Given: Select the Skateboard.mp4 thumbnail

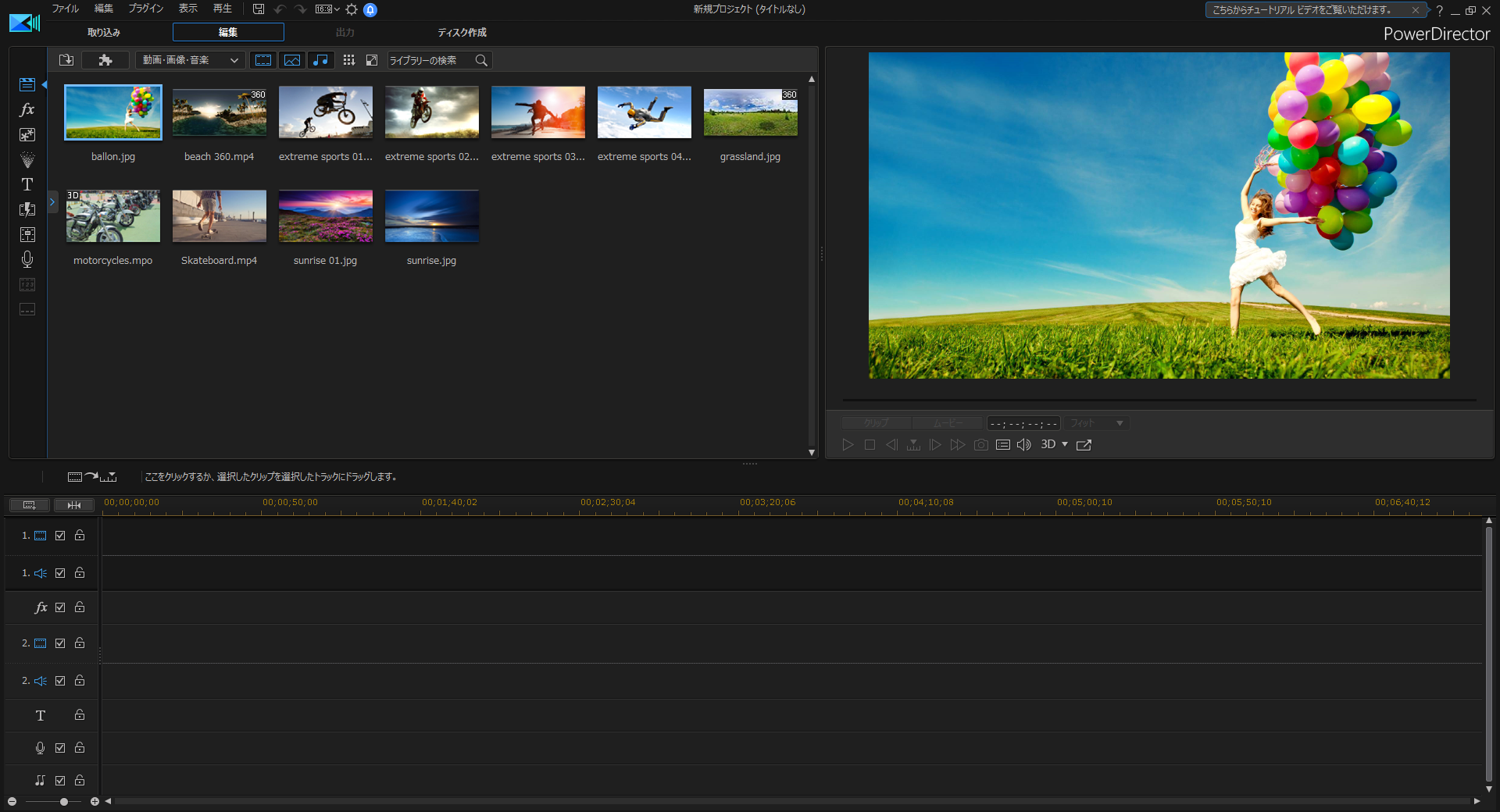Looking at the screenshot, I should [219, 216].
